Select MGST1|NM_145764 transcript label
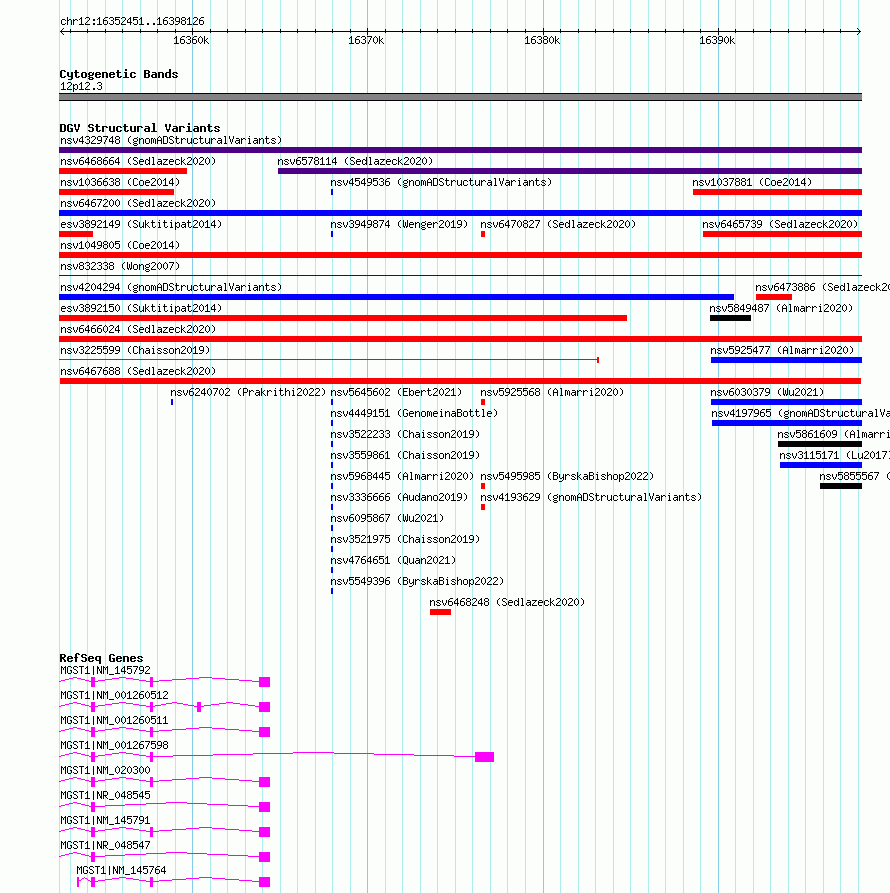Image resolution: width=890 pixels, height=893 pixels. 121,871
